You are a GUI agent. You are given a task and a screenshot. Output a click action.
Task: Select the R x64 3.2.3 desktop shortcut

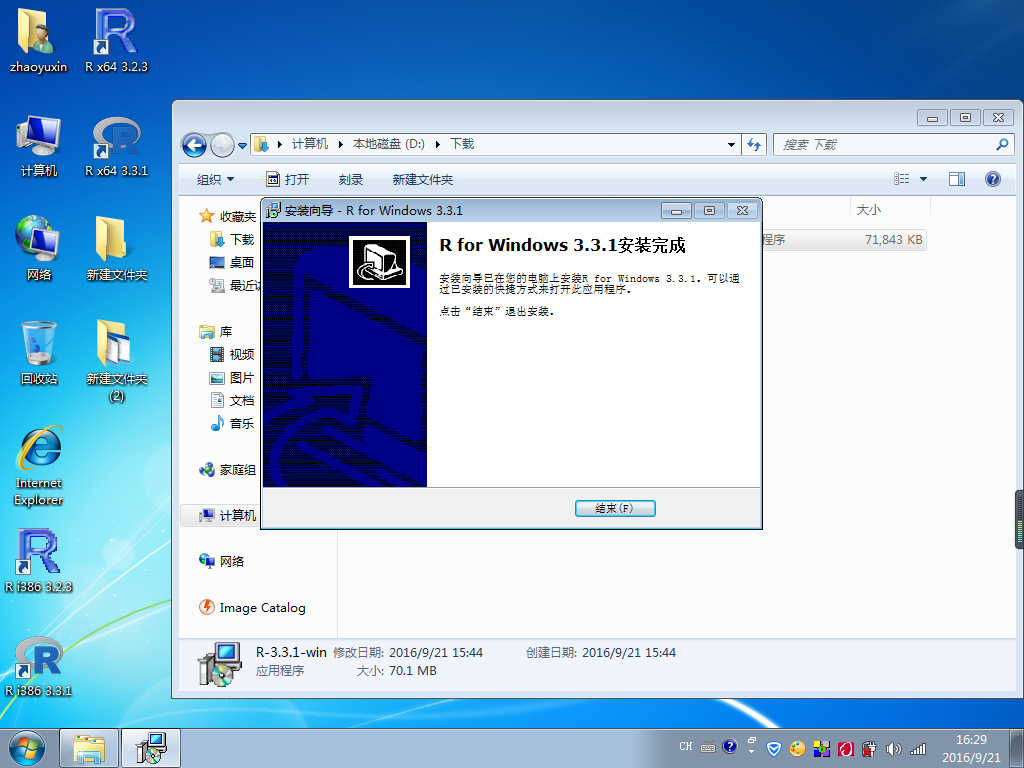click(x=116, y=40)
